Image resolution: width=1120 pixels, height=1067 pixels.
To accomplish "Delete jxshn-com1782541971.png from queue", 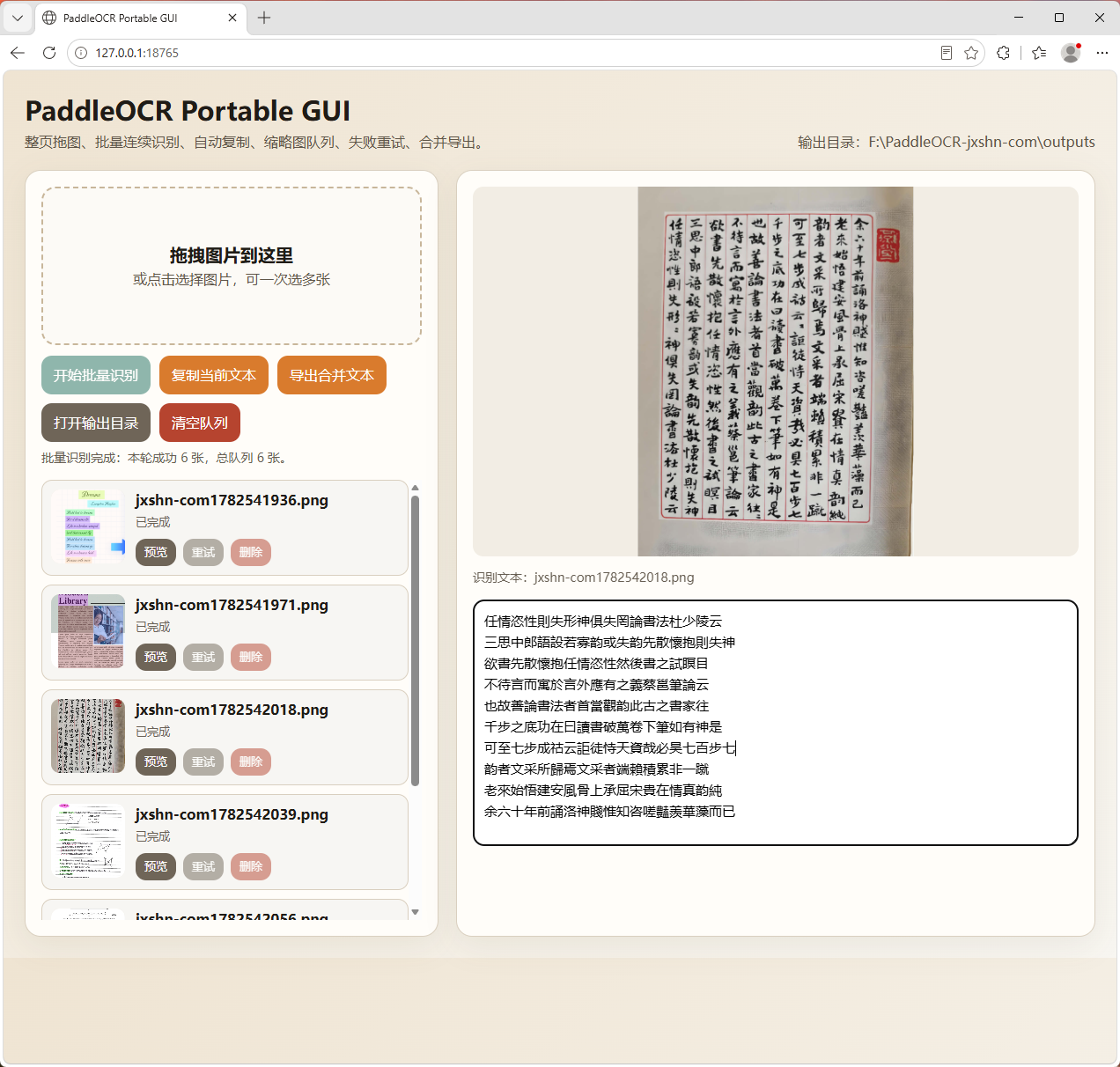I will (x=251, y=657).
